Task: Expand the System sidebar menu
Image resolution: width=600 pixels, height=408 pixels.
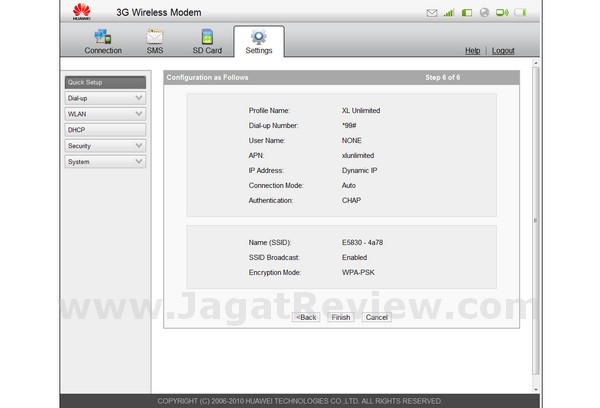Action: [105, 162]
